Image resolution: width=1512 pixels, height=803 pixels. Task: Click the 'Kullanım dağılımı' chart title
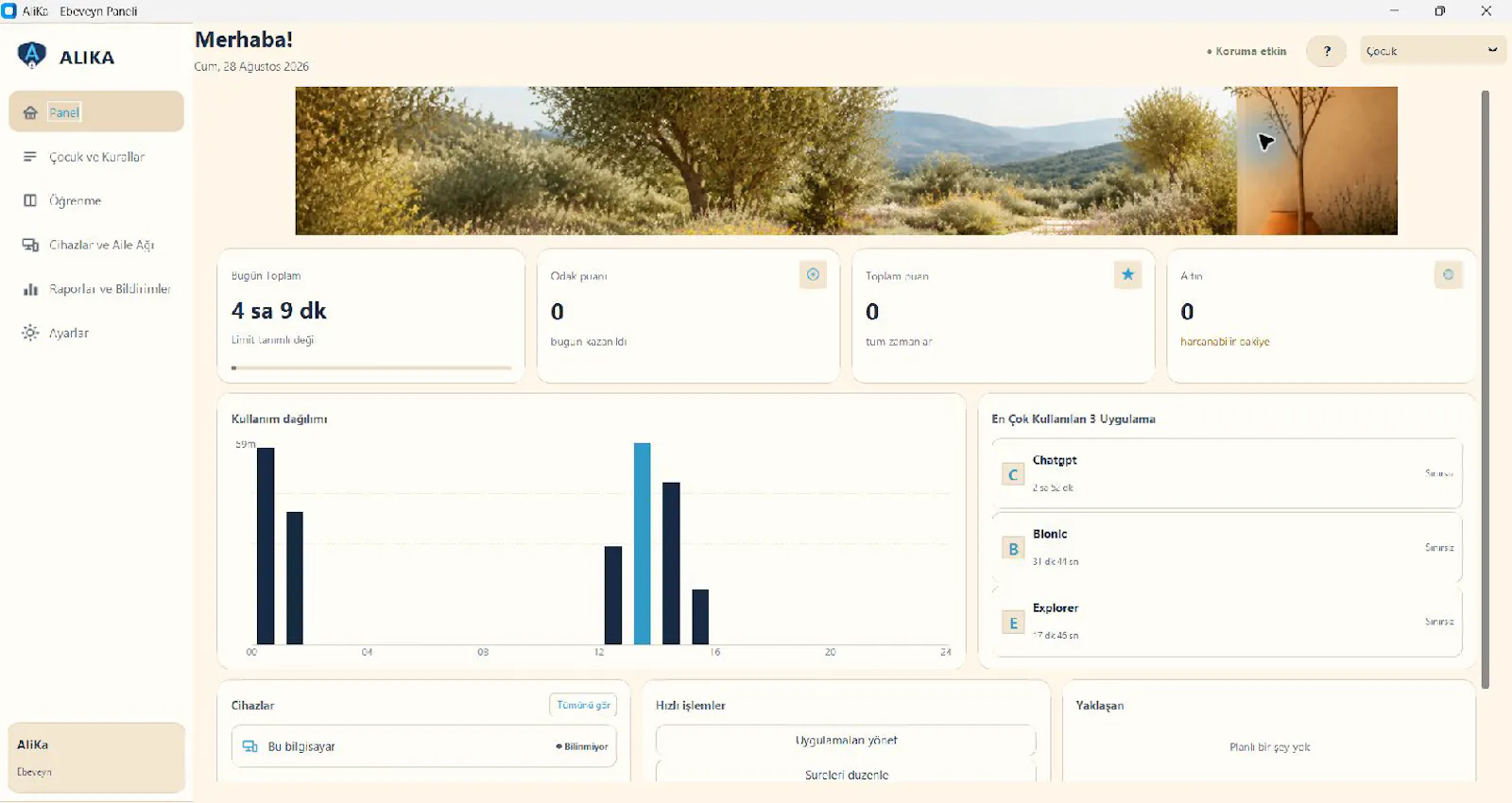[279, 419]
